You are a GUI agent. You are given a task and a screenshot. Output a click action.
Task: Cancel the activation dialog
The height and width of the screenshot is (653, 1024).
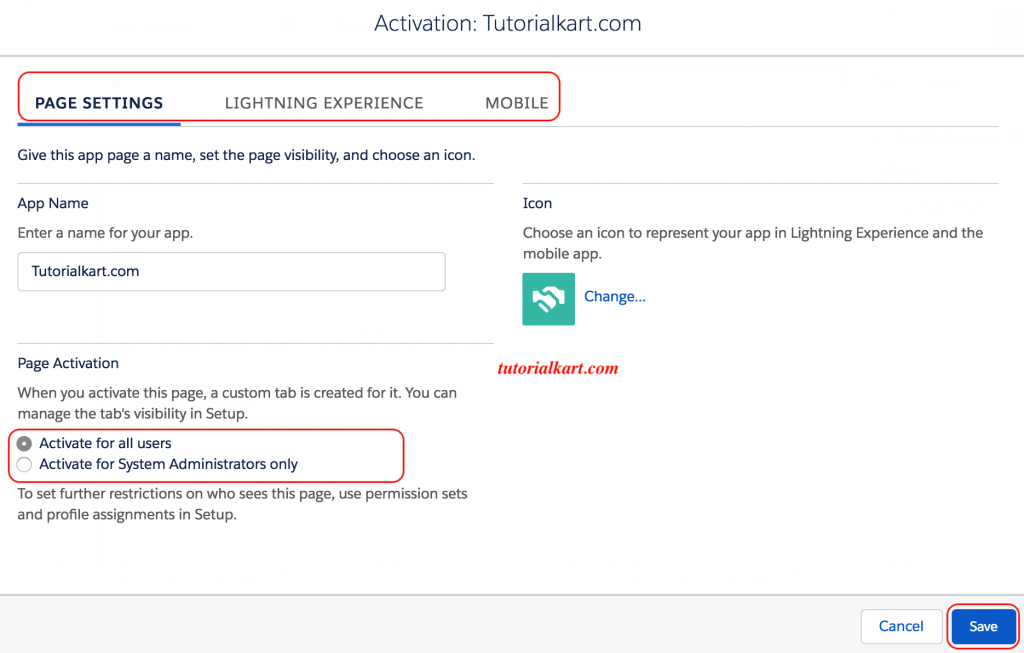pyautogui.click(x=900, y=626)
